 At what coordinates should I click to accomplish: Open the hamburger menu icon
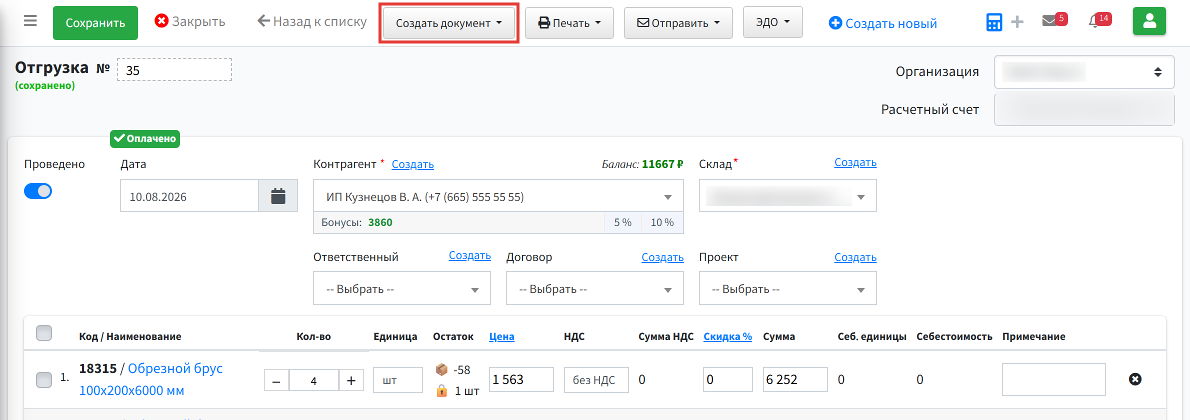(x=30, y=21)
